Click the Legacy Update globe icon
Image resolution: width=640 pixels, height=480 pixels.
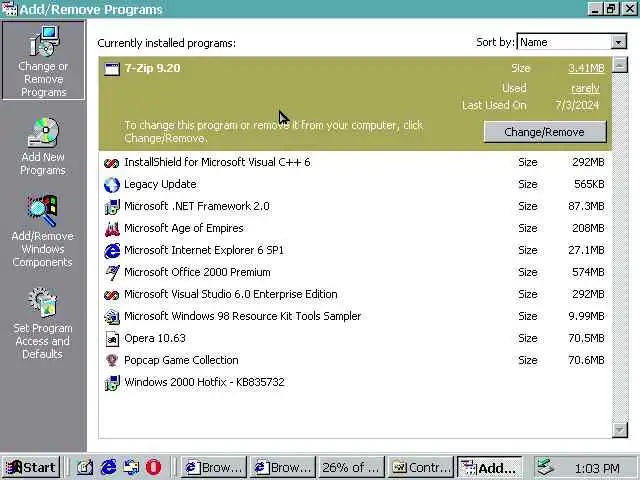tap(111, 185)
